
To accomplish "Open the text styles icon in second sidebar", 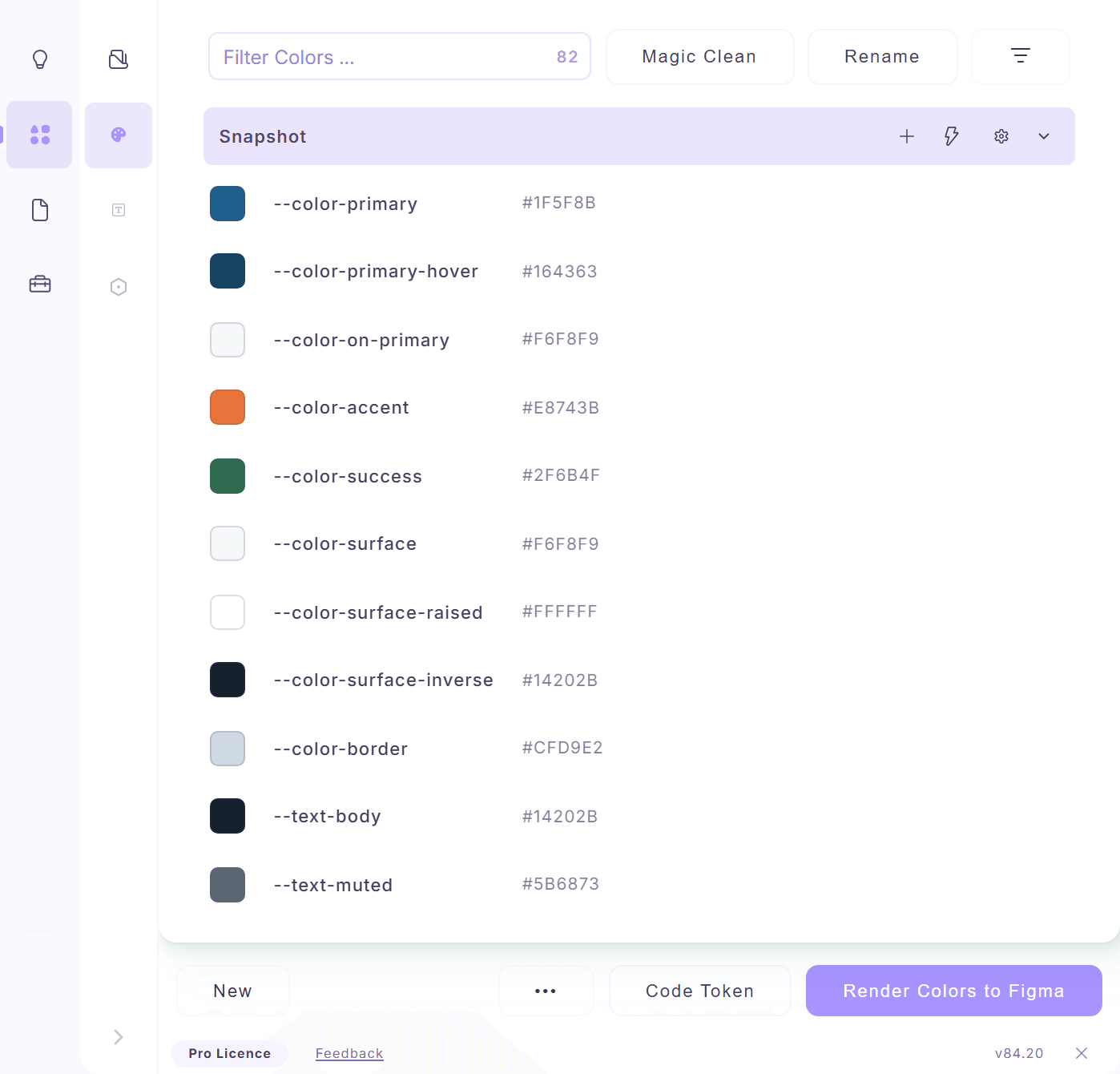I will coord(119,210).
